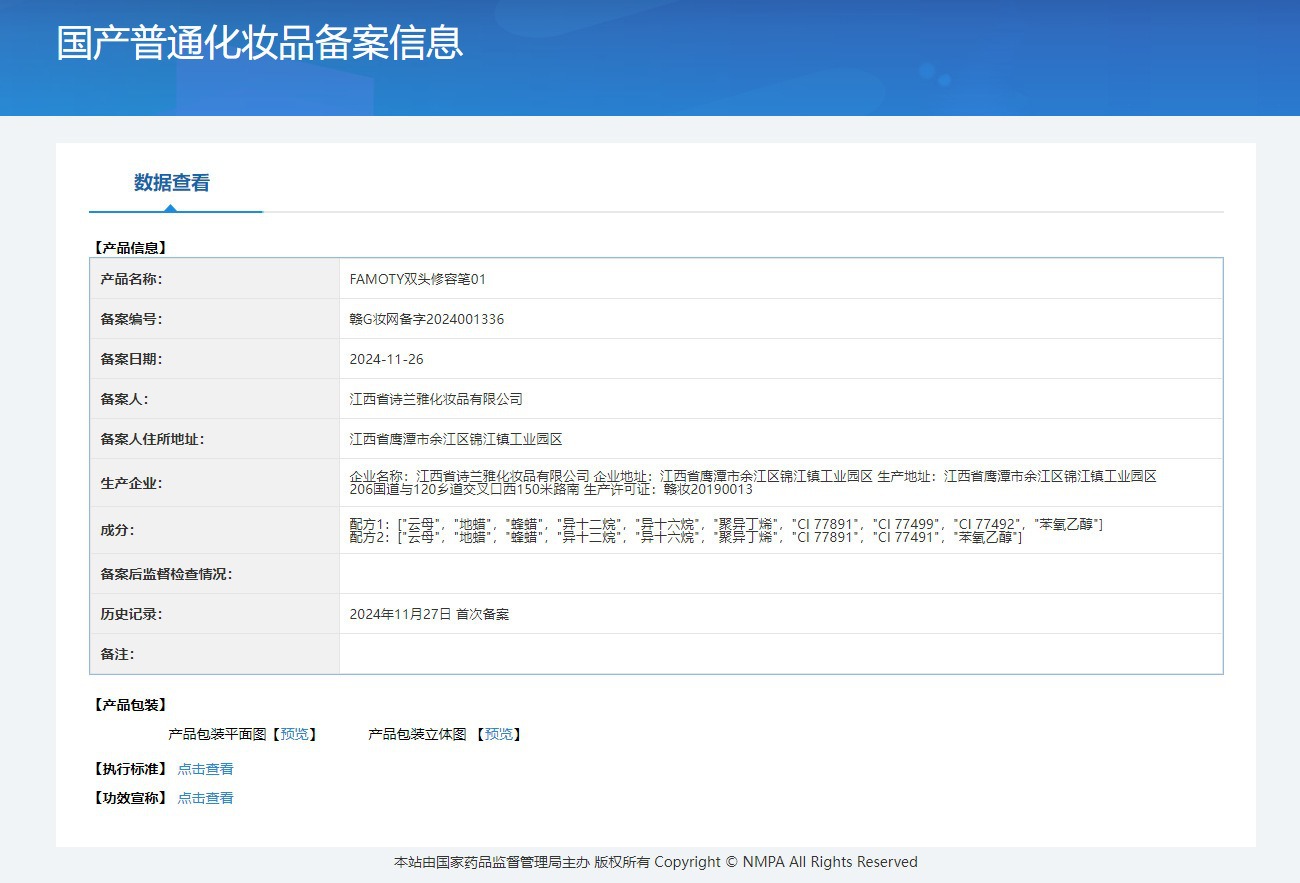Image resolution: width=1300 pixels, height=883 pixels.
Task: Click the 备注 row label
Action: pos(117,654)
